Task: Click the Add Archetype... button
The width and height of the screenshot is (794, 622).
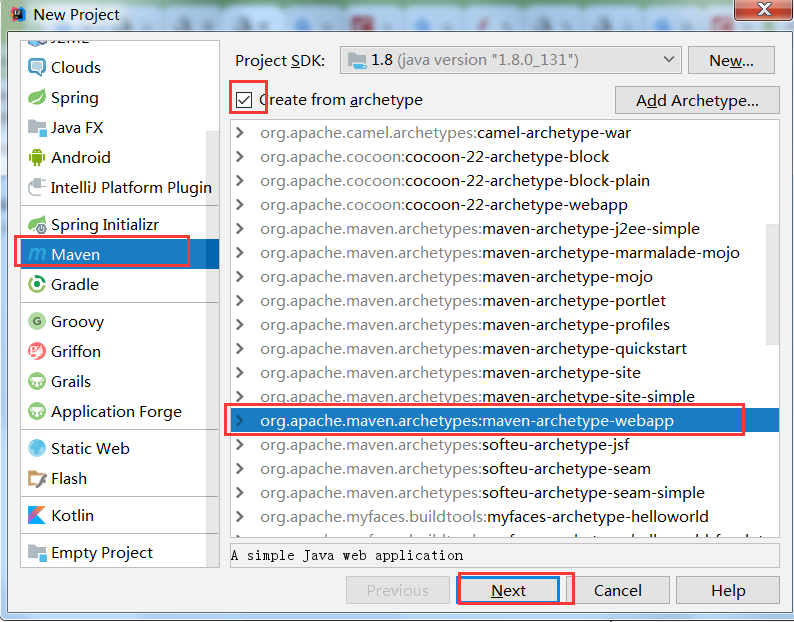Action: (x=697, y=100)
